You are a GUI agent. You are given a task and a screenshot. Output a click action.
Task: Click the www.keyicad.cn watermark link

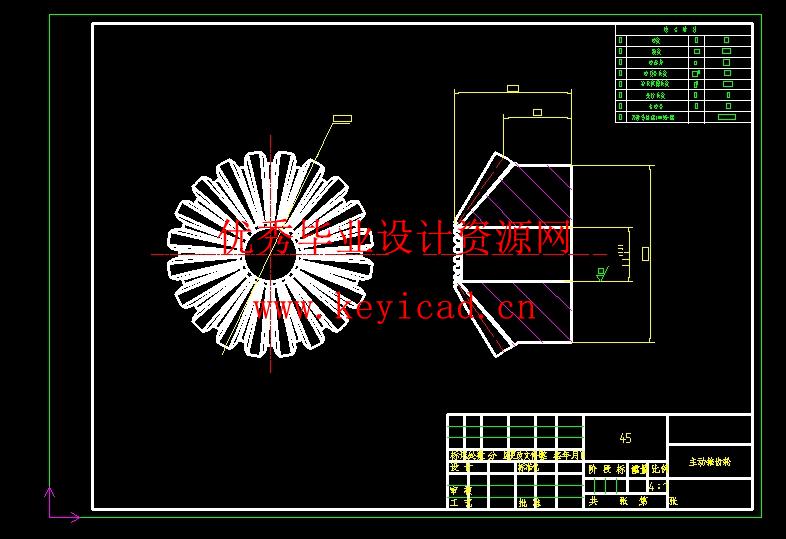393,308
